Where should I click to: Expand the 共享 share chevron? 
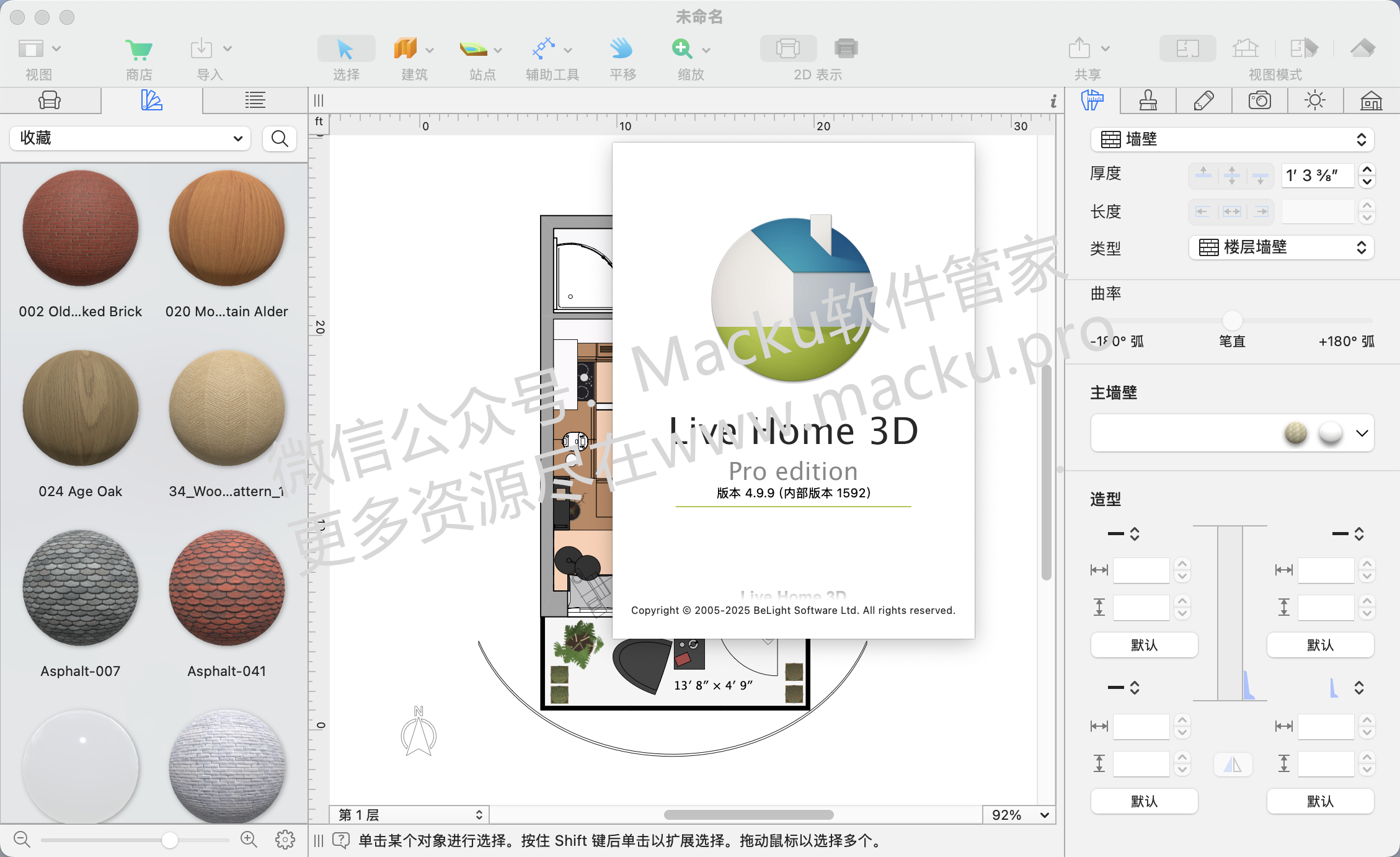pyautogui.click(x=1105, y=49)
